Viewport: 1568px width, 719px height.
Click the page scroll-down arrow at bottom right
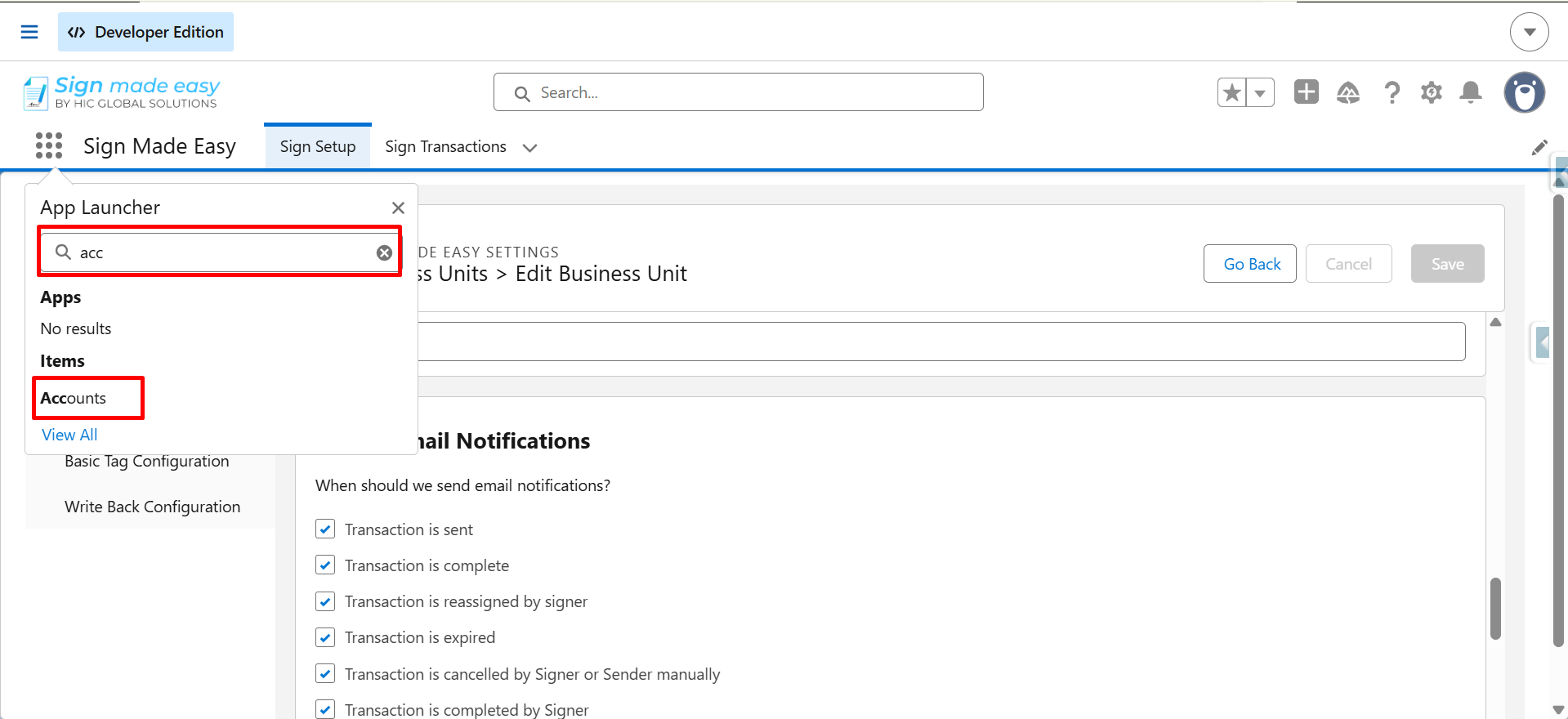(x=1559, y=710)
